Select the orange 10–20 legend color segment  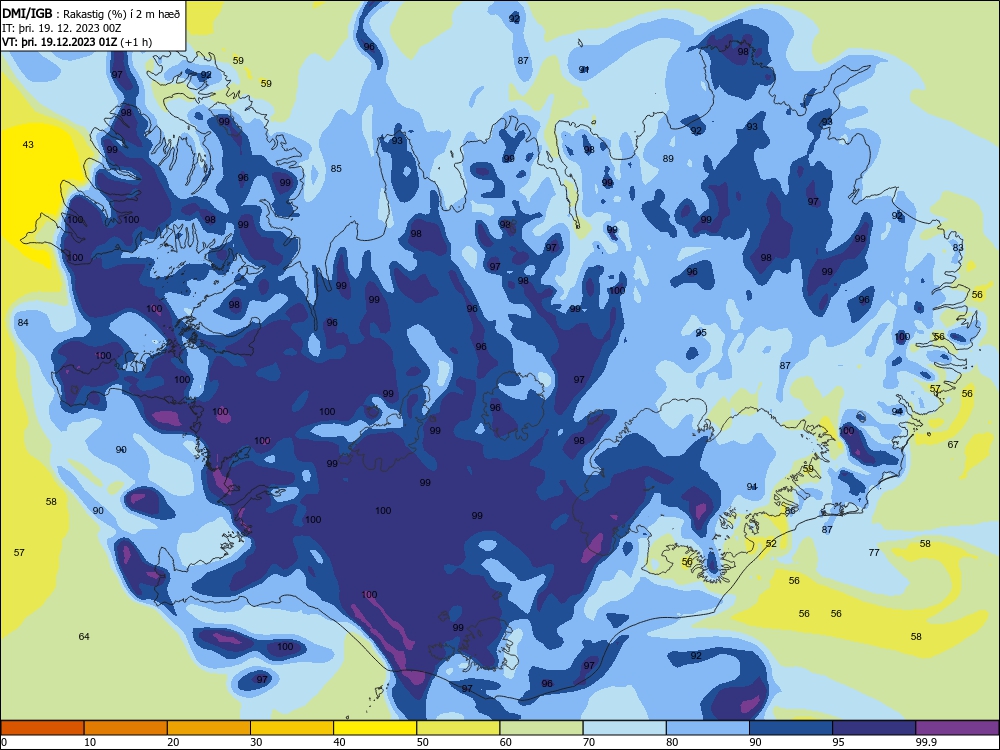click(x=126, y=728)
